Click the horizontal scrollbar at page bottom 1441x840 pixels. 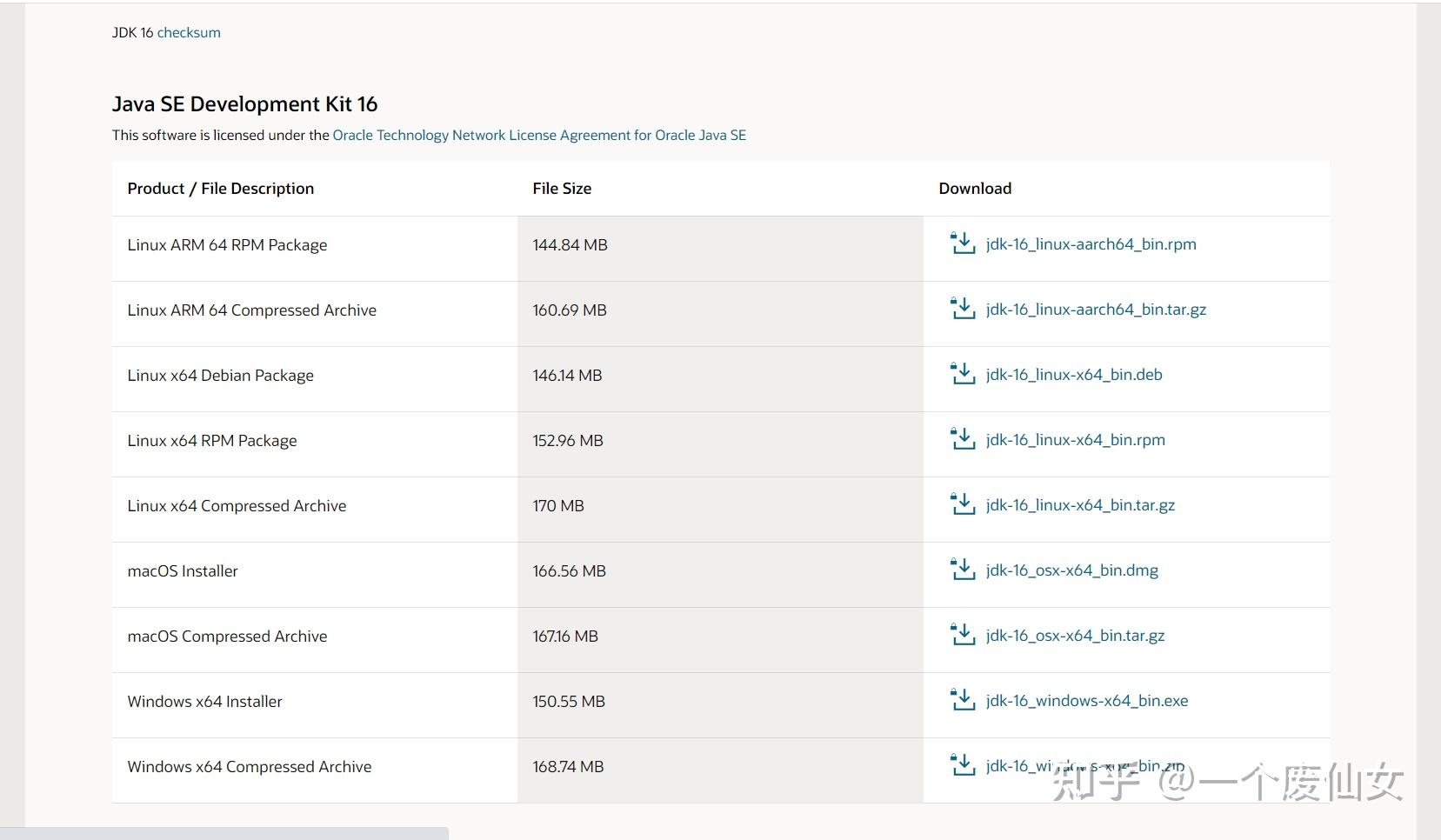223,834
